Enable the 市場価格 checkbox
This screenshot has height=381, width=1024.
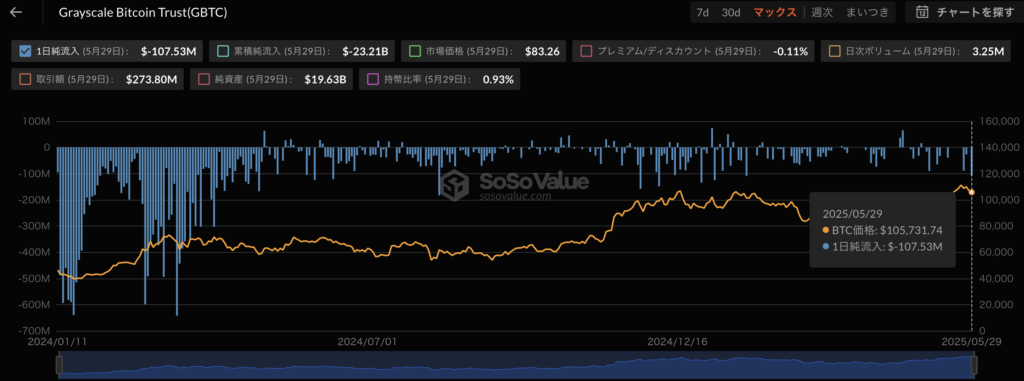pos(414,50)
